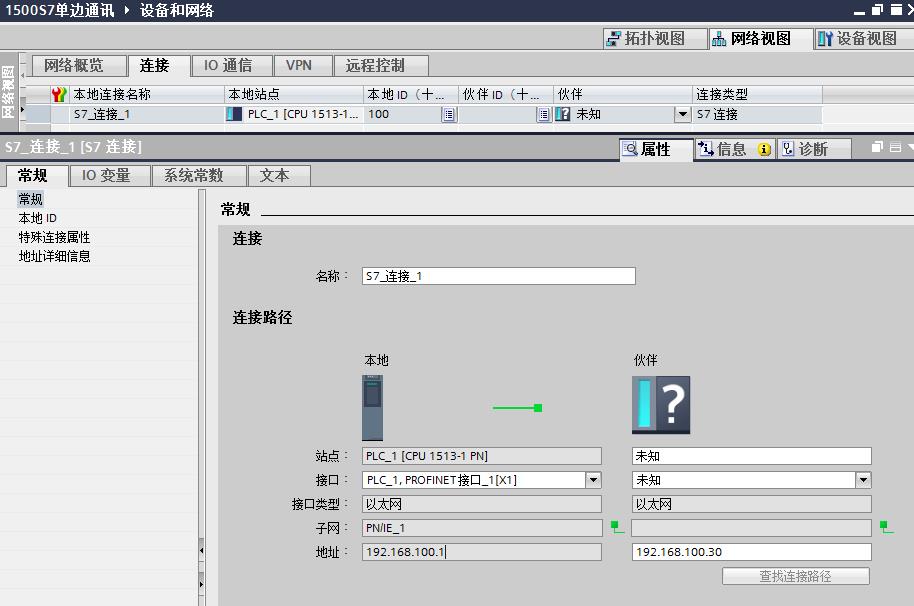Click the partner empty 子网 field

pyautogui.click(x=751, y=528)
